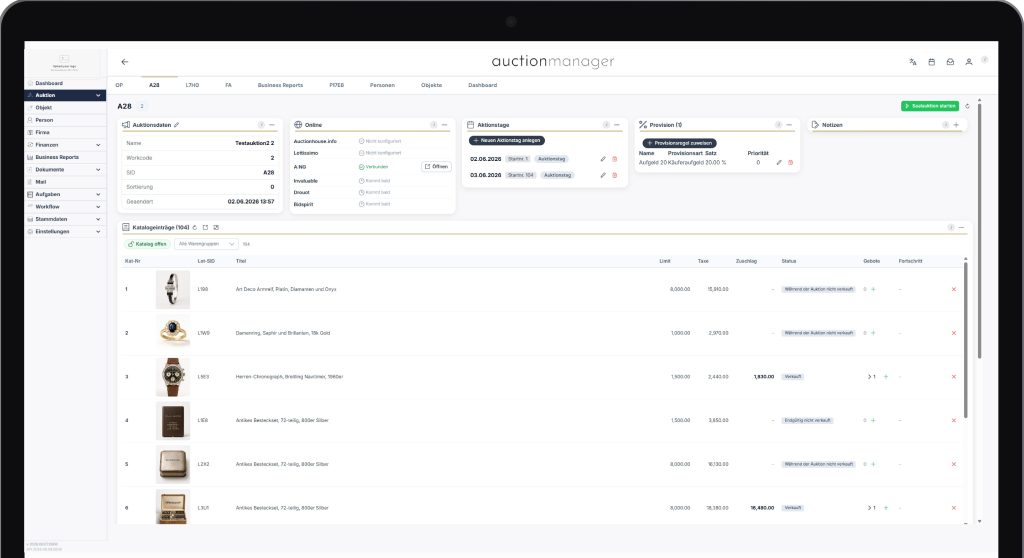Collapse the Aktionstage card

(x=616, y=125)
